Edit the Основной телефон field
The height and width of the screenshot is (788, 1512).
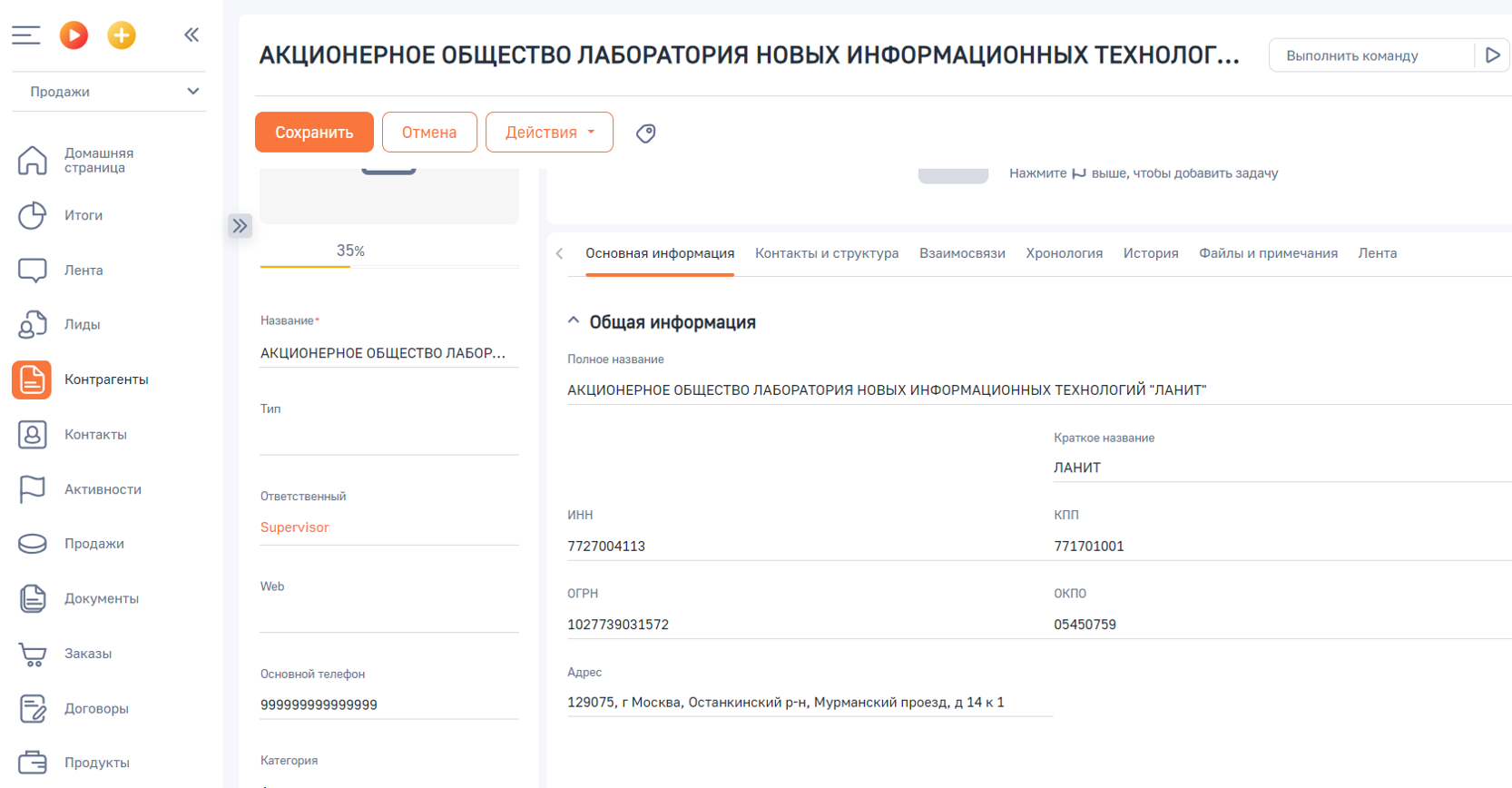pyautogui.click(x=389, y=704)
